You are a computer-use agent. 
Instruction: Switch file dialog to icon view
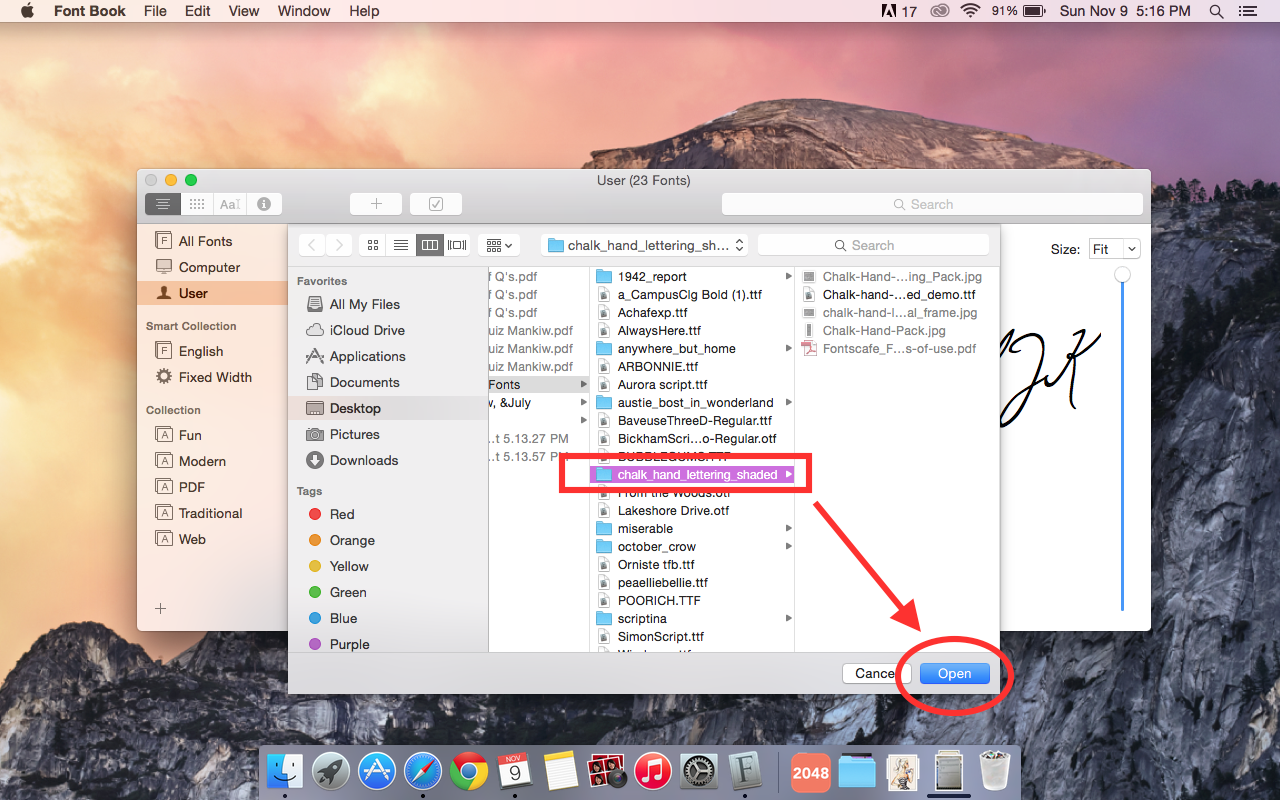pos(374,245)
